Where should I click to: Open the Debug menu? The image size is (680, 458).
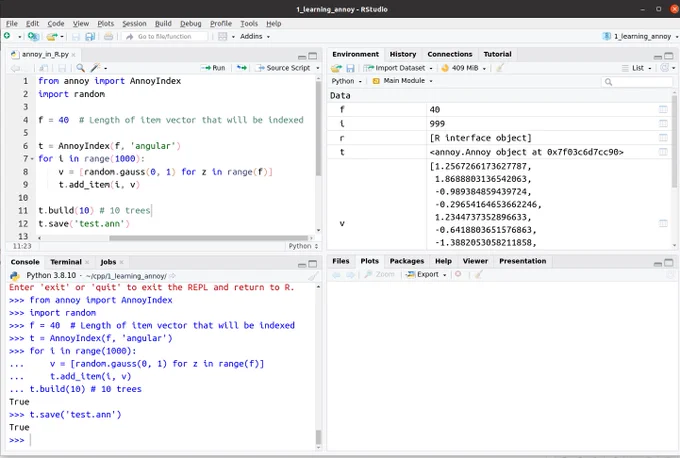coord(190,23)
